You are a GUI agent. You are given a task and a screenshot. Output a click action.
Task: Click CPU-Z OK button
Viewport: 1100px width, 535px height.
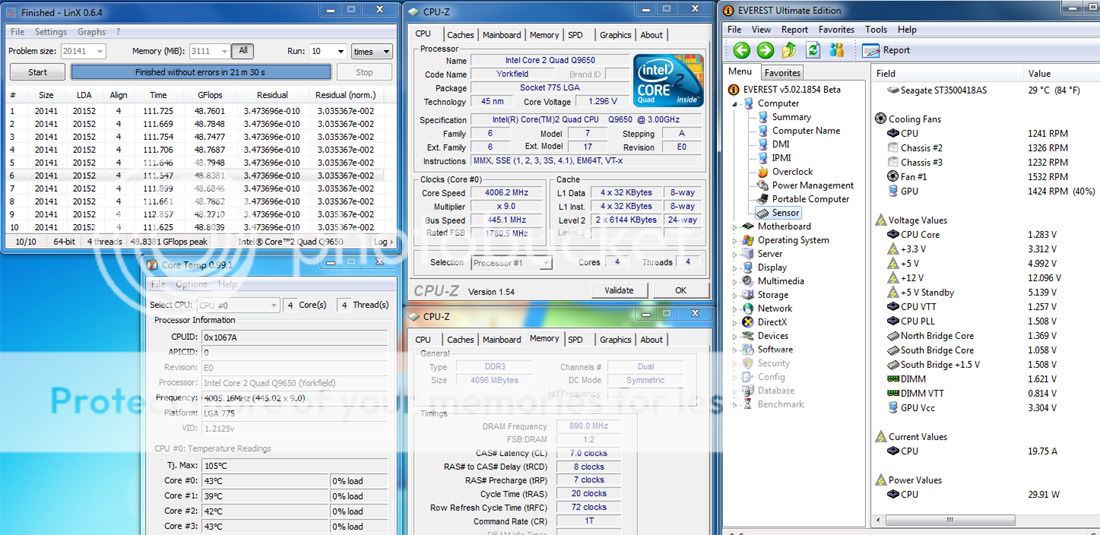(680, 290)
